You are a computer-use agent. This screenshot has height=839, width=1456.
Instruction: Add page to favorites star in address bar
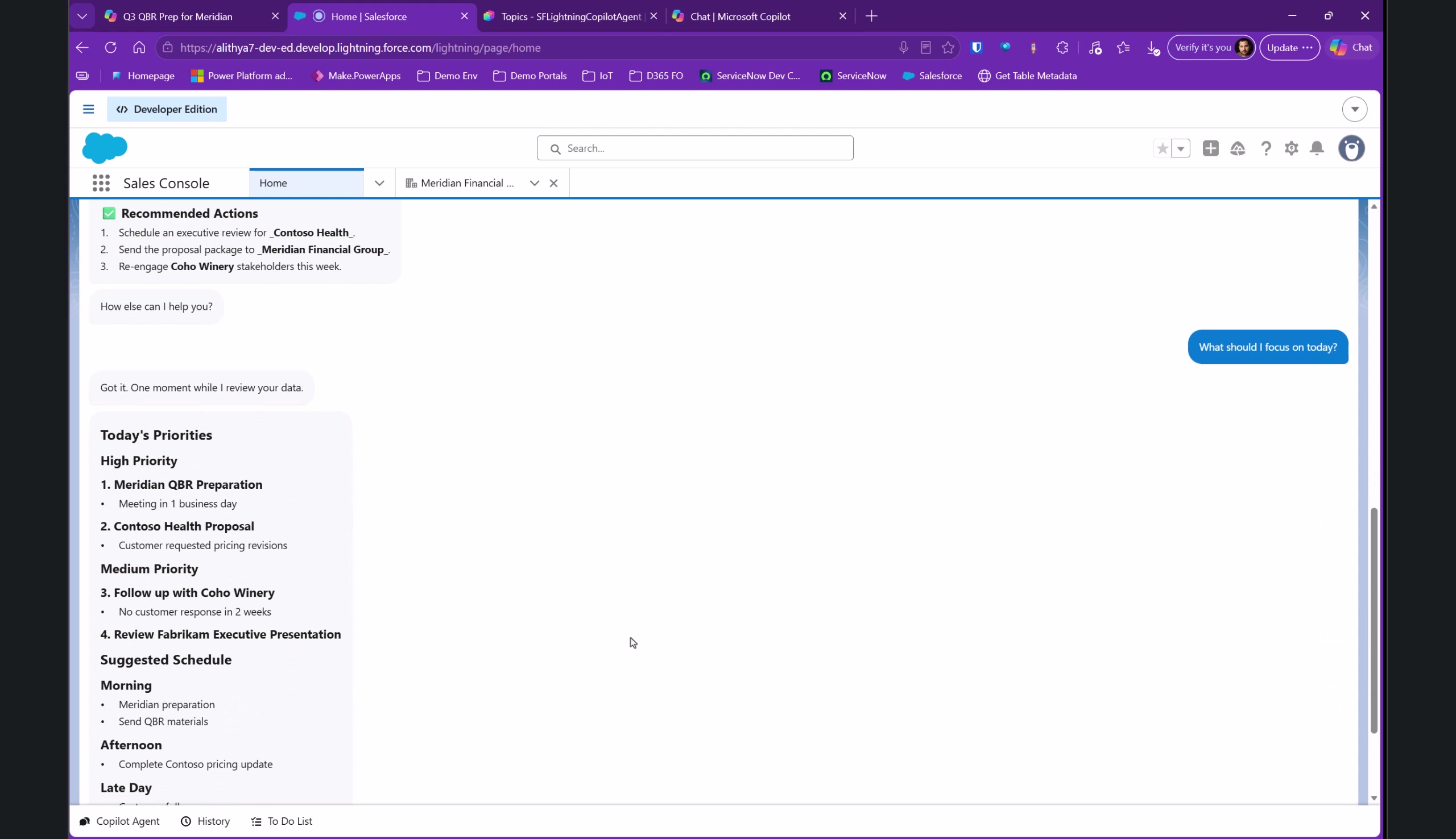click(x=948, y=48)
